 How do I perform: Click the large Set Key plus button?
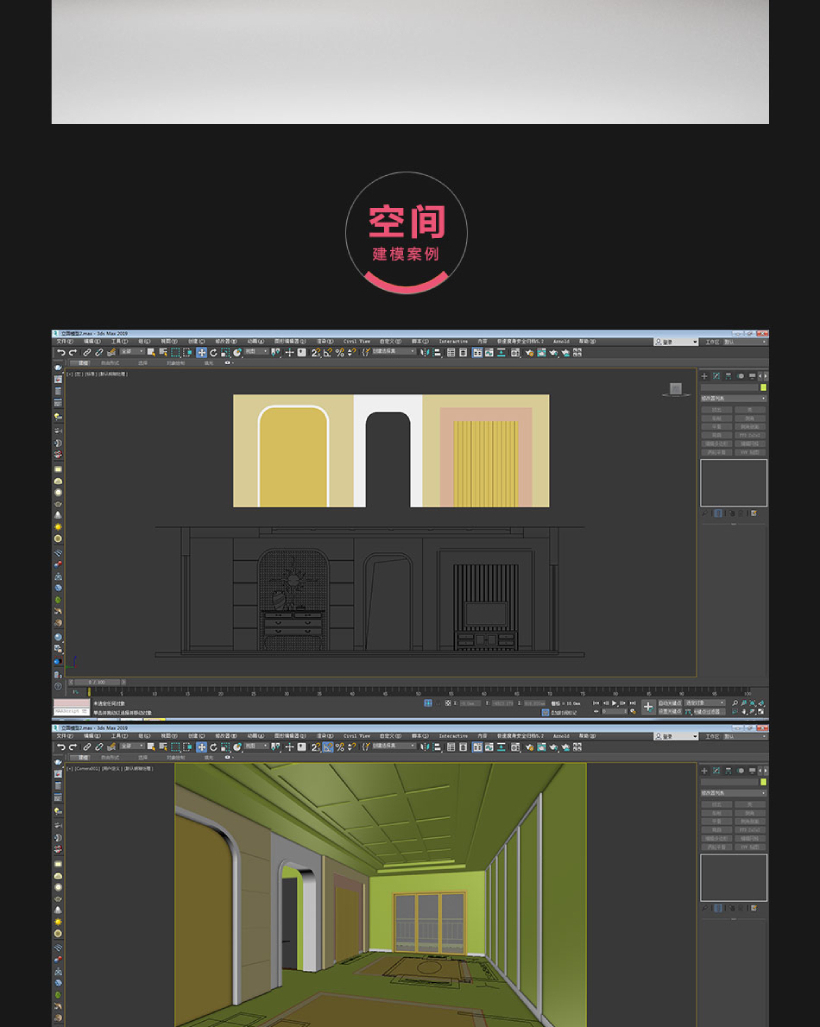coord(648,707)
